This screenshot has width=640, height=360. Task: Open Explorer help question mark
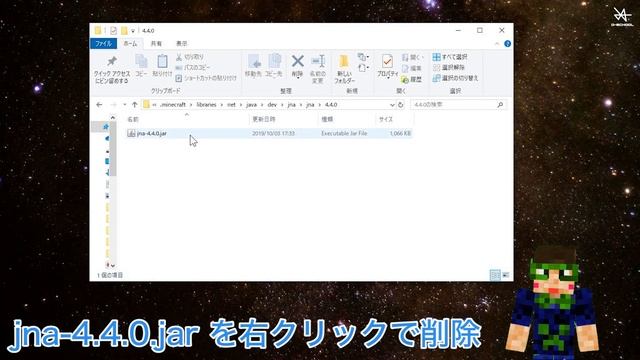coord(507,44)
